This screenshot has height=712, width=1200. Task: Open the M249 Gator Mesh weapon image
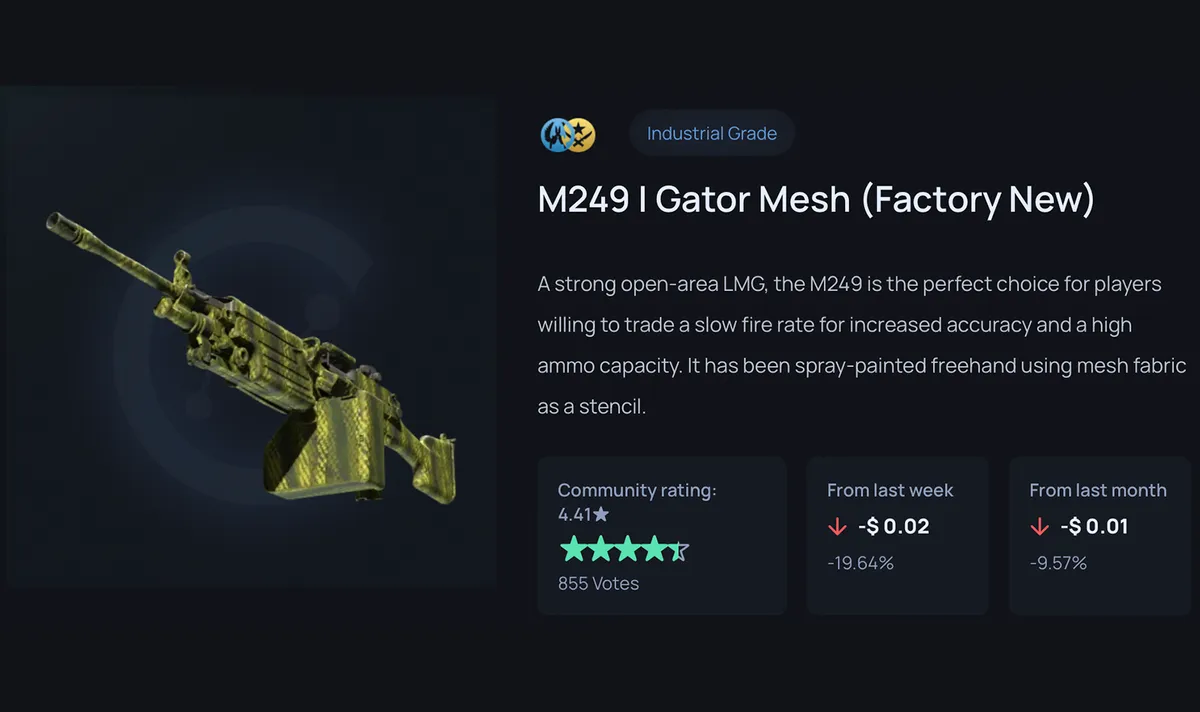point(250,336)
